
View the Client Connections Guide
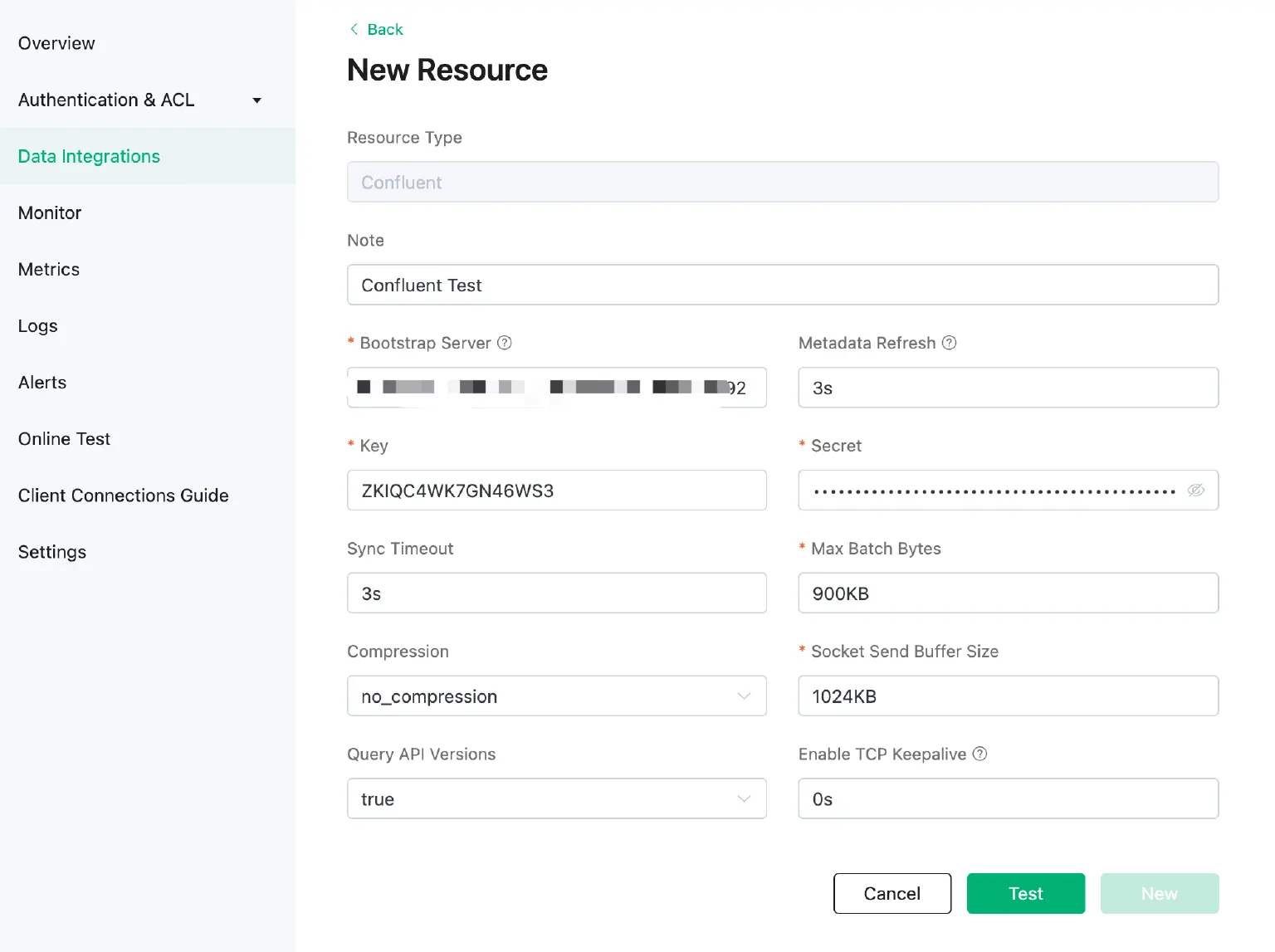(123, 495)
